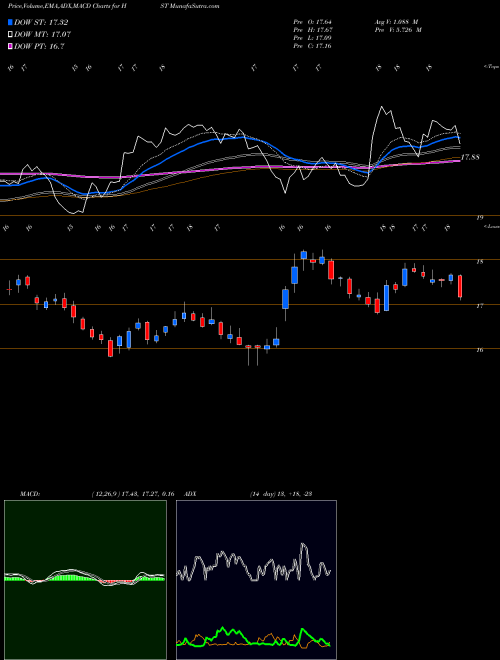Select the 'DOW PT: 16.7' legend text
Image resolution: width=500 pixels, height=660 pixels.
(39, 47)
